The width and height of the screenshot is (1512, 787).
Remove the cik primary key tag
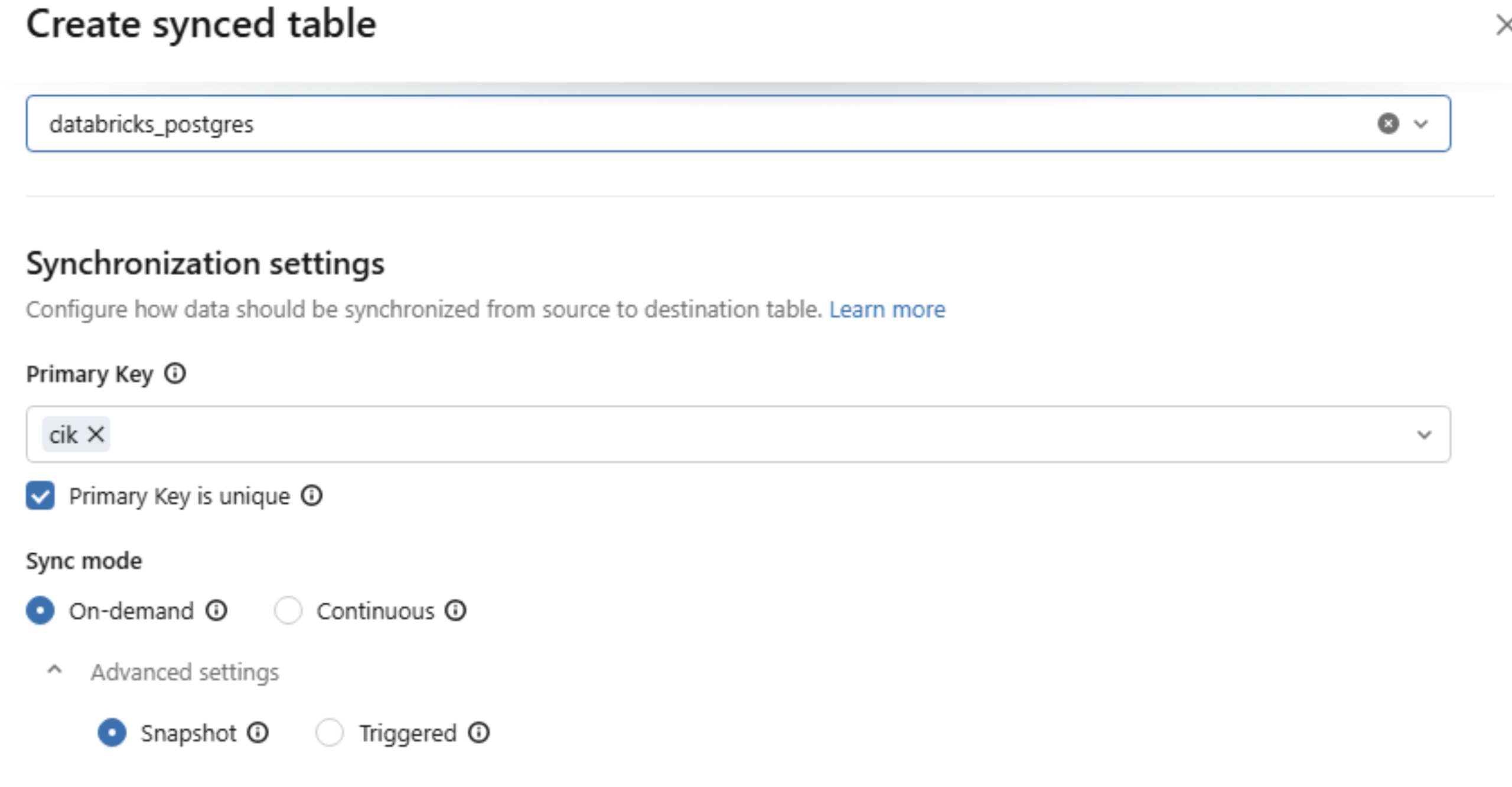(x=96, y=435)
